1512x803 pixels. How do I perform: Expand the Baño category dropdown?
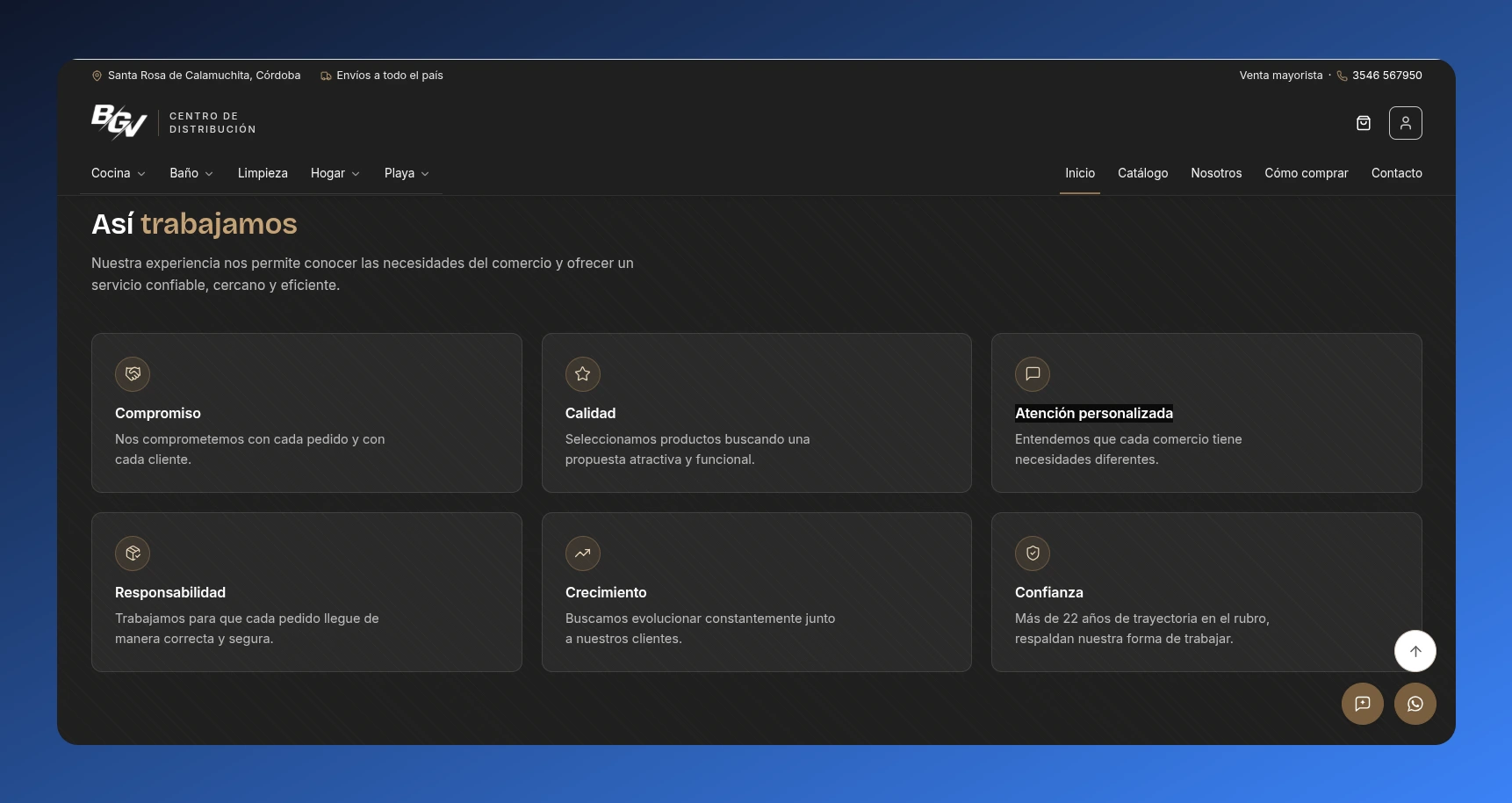click(191, 173)
